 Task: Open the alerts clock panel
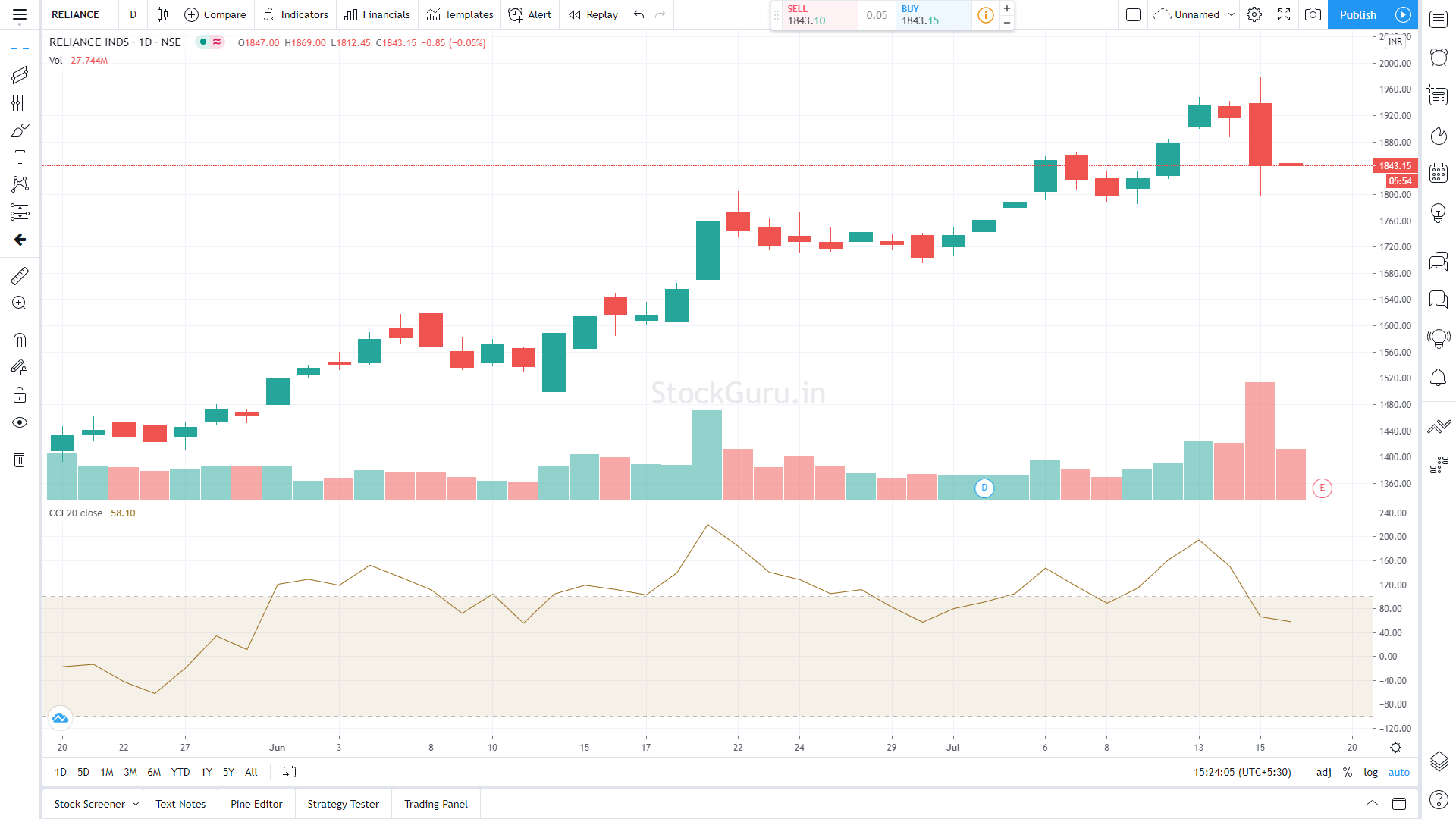[1439, 57]
